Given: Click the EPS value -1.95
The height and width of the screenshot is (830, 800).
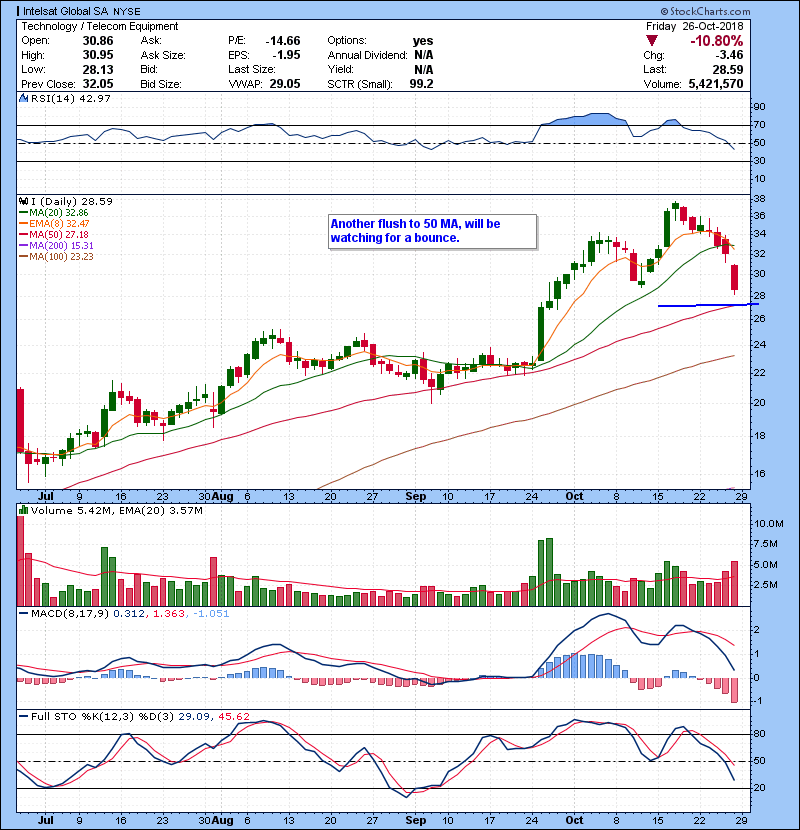Looking at the screenshot, I should [x=286, y=55].
